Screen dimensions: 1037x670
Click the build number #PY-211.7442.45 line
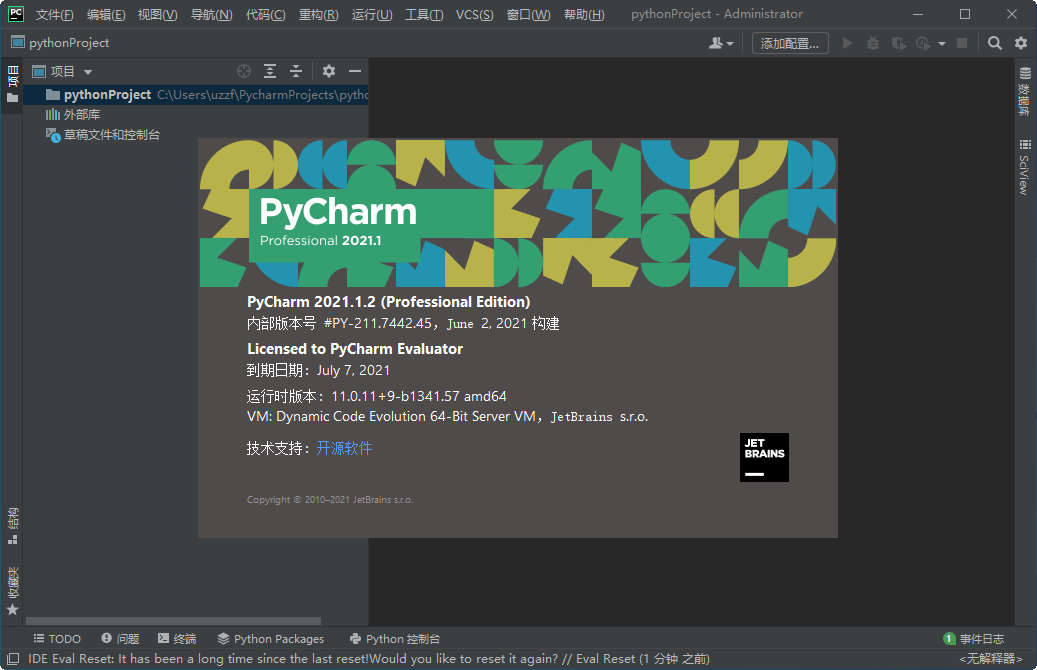tap(403, 323)
